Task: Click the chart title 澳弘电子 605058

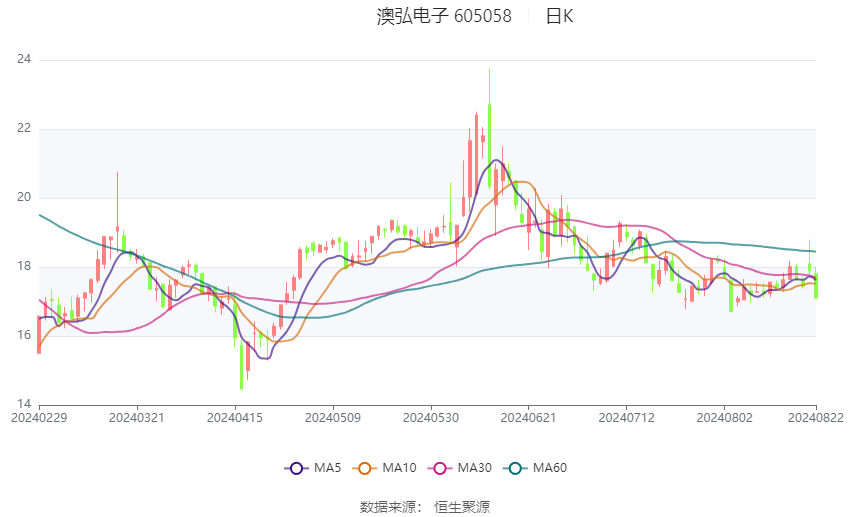Action: tap(444, 16)
